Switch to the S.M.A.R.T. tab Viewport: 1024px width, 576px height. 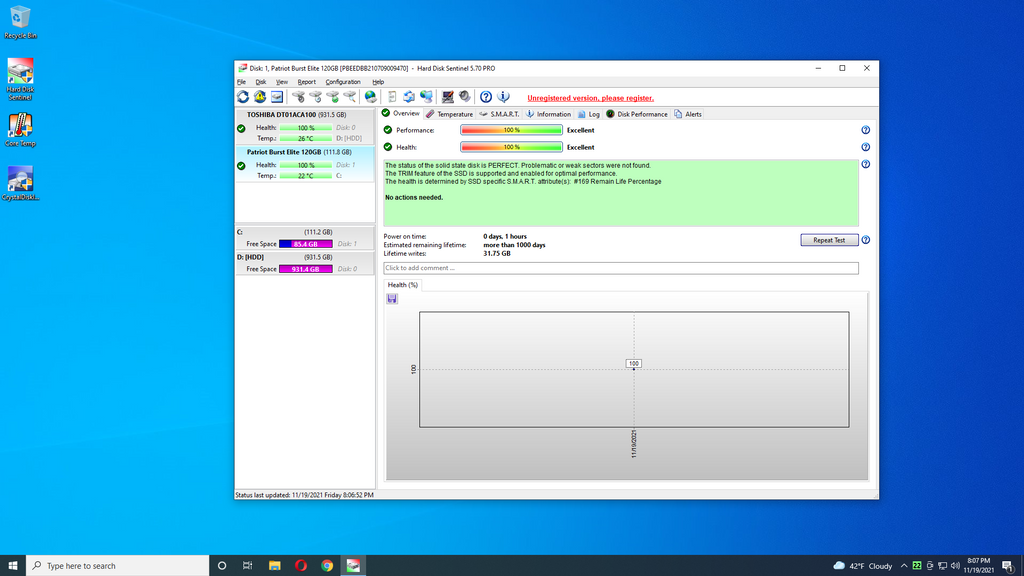pyautogui.click(x=499, y=114)
